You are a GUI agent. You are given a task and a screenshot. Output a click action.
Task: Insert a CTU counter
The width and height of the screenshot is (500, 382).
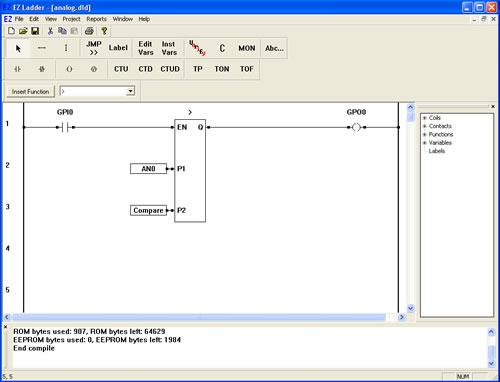[121, 69]
